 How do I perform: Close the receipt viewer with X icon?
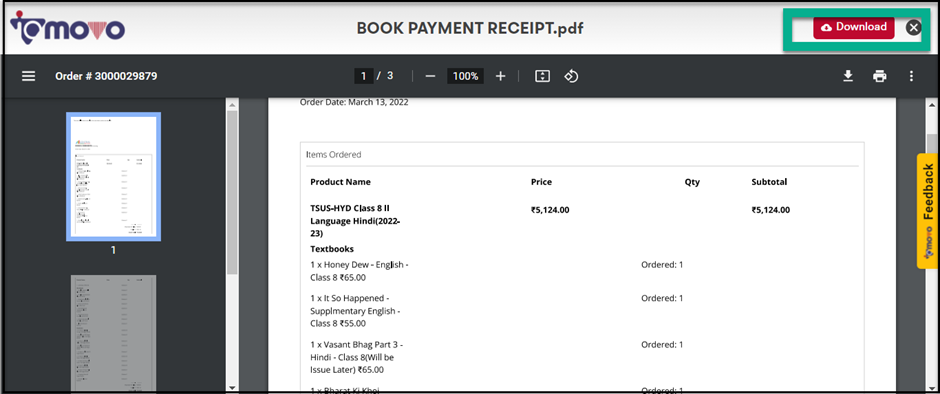point(913,28)
